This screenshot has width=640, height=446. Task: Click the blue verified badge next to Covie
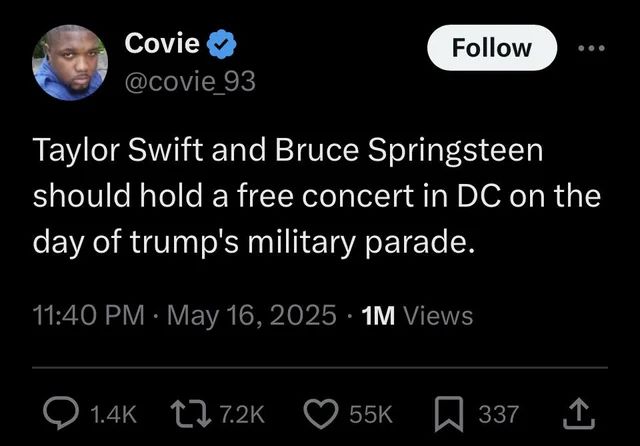(223, 44)
